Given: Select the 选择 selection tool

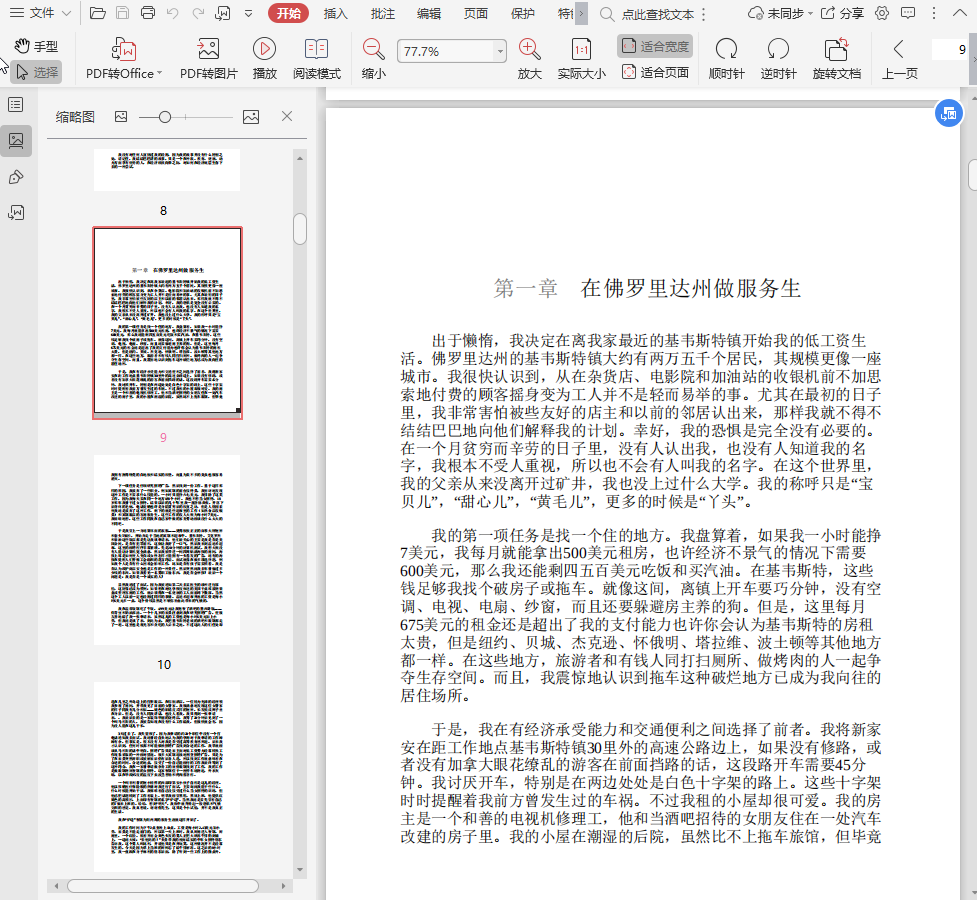Looking at the screenshot, I should tap(36, 72).
